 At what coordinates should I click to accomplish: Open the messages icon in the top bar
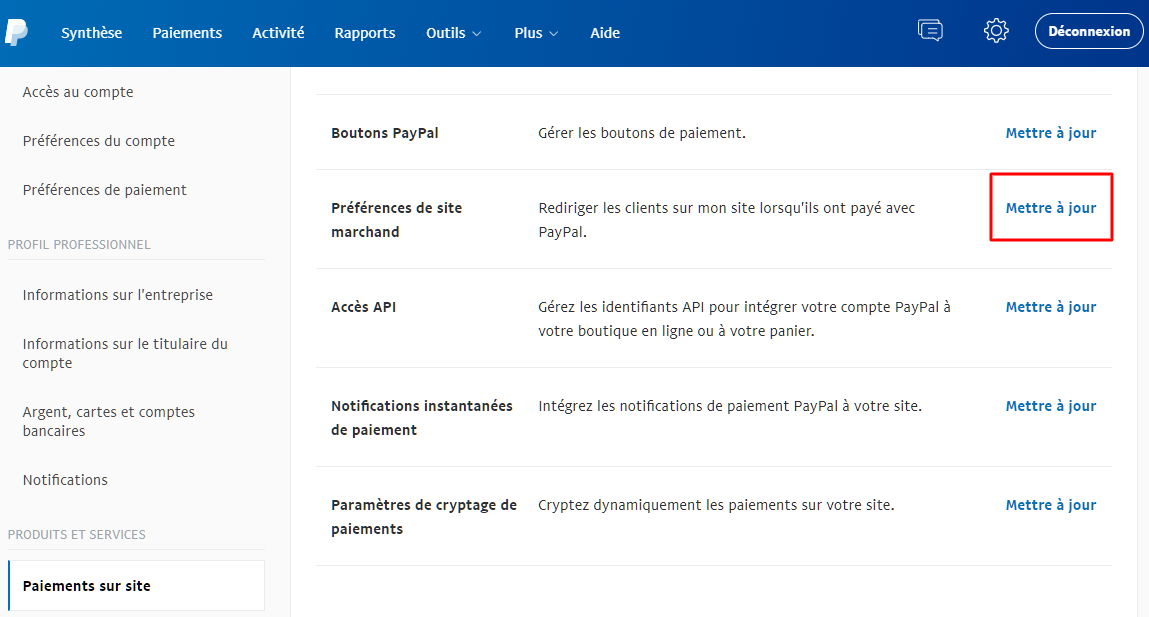click(930, 30)
